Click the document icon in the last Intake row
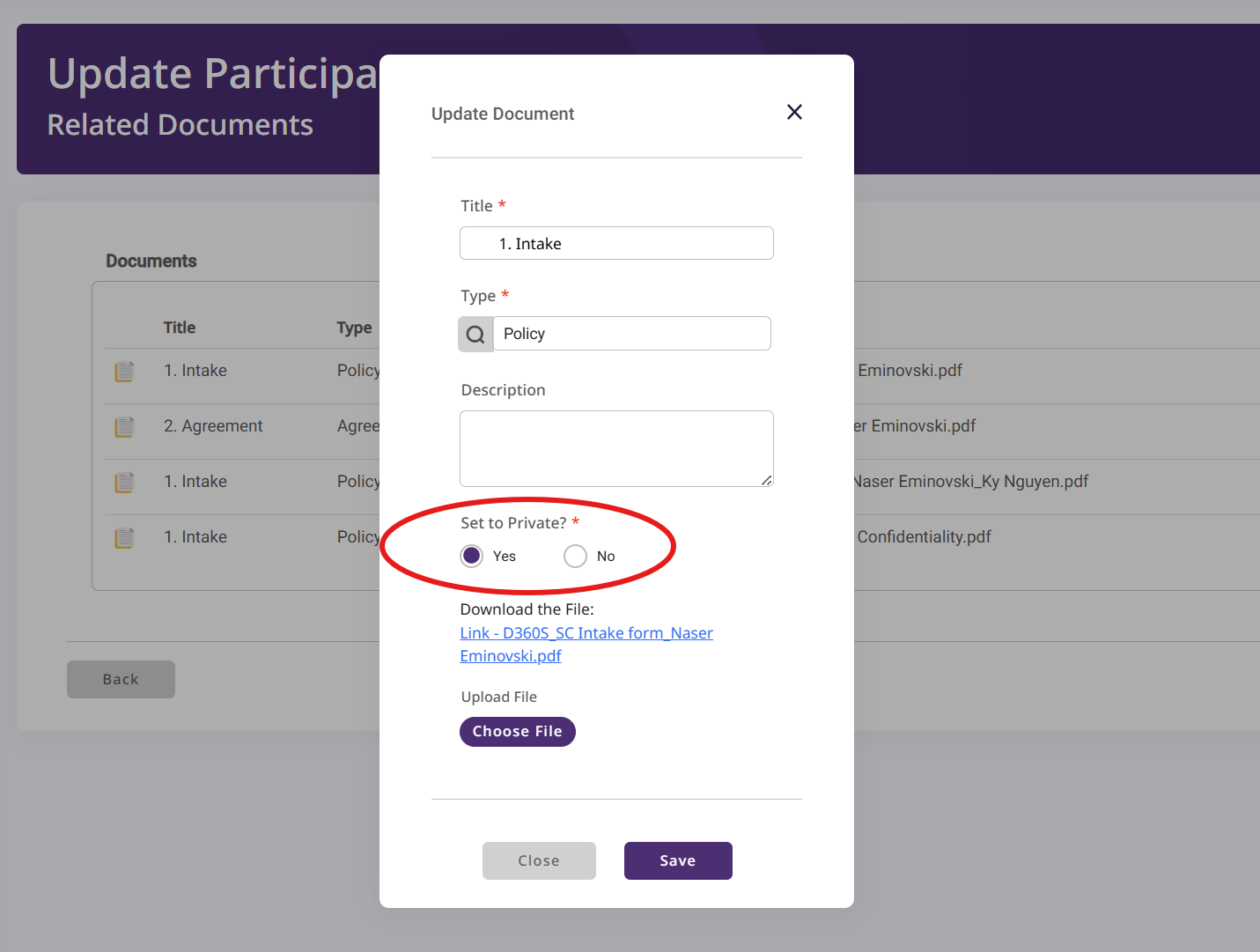The height and width of the screenshot is (952, 1260). (124, 538)
